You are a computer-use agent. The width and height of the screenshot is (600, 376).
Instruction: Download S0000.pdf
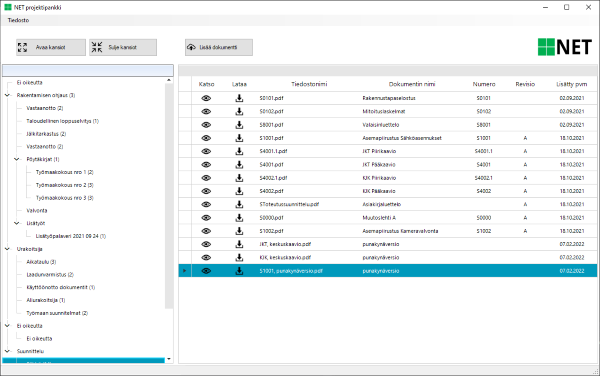tap(239, 218)
